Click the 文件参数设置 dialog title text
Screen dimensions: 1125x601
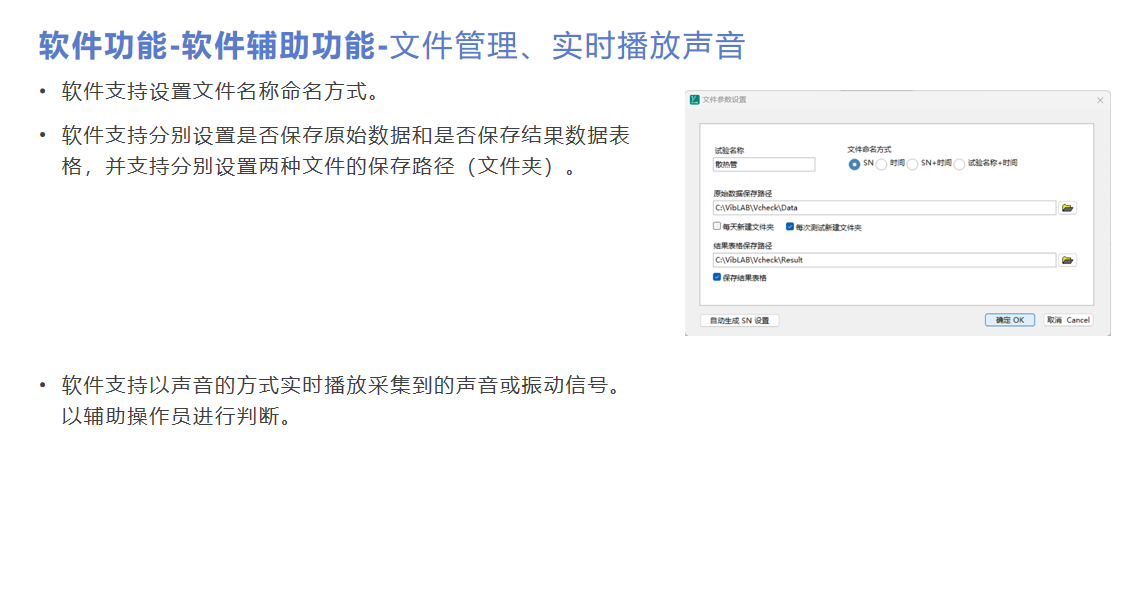tap(725, 100)
